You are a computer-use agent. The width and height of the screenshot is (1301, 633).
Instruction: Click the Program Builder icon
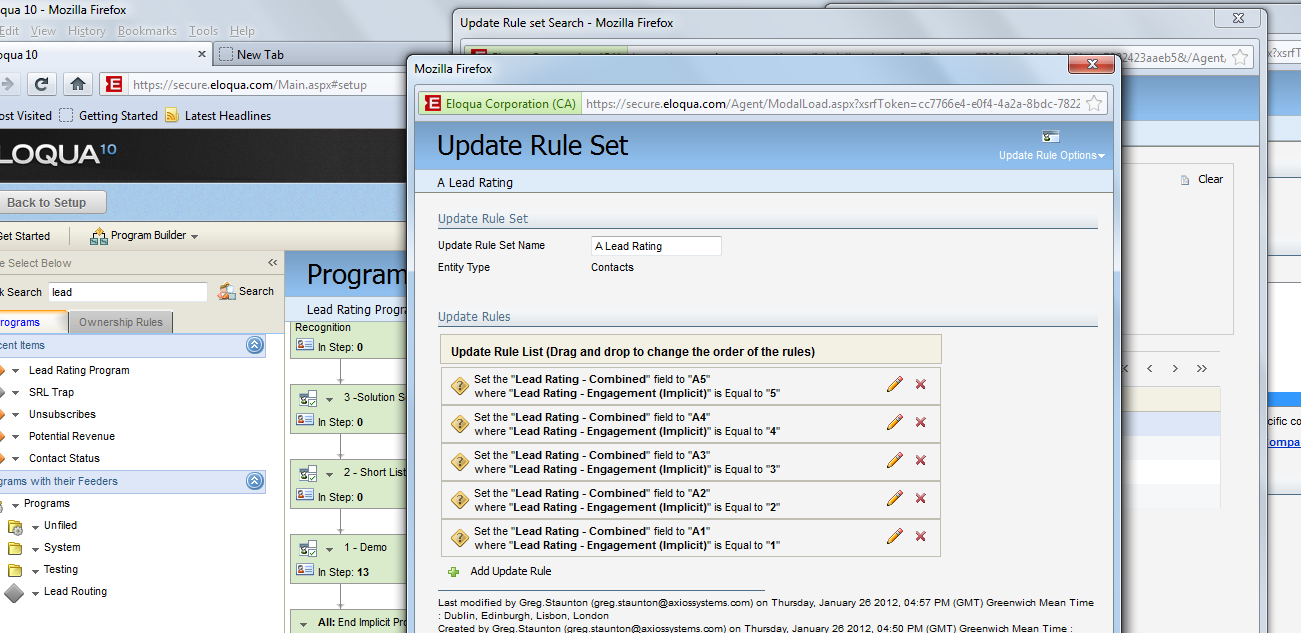pyautogui.click(x=99, y=236)
